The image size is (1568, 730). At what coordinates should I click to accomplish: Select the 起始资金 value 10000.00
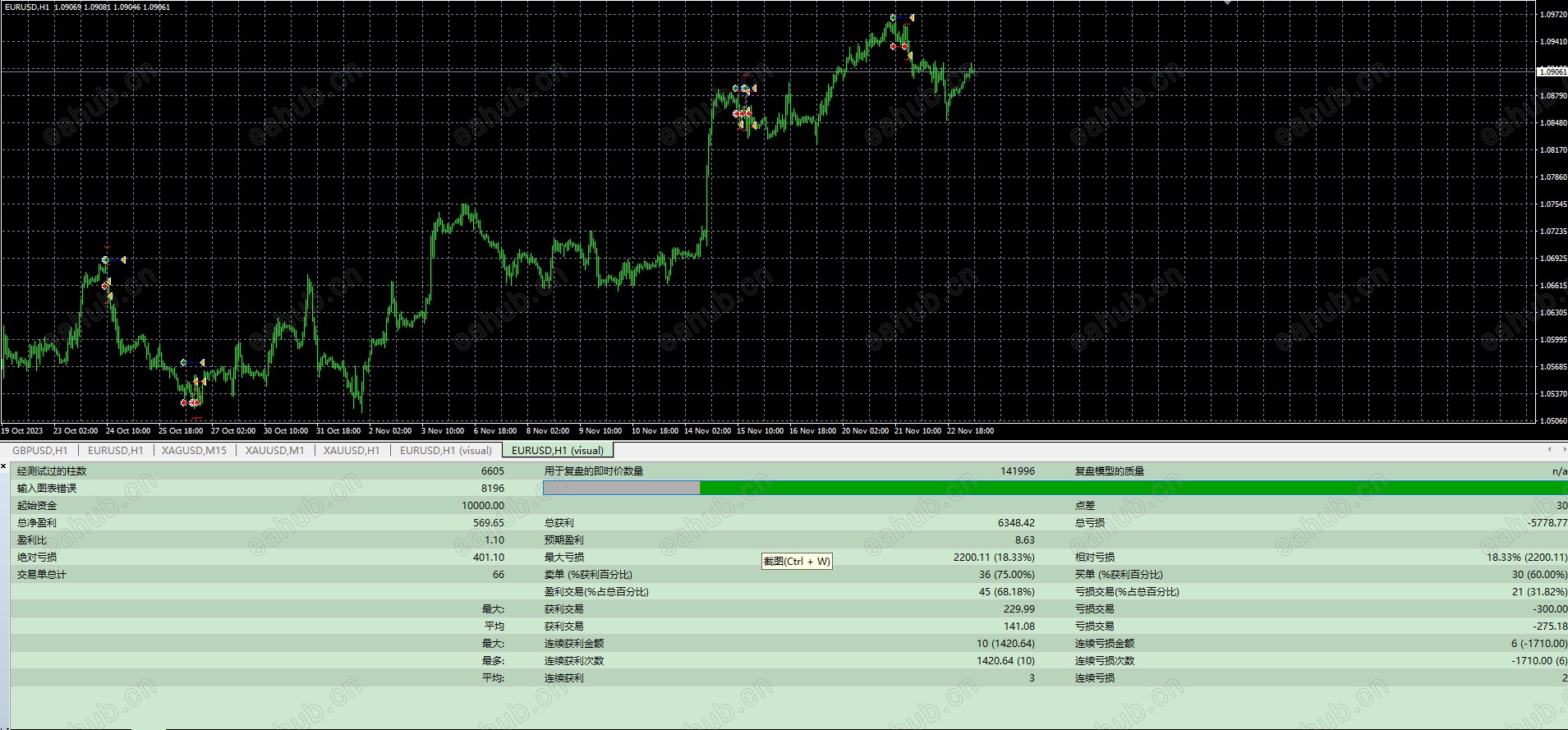pos(483,506)
